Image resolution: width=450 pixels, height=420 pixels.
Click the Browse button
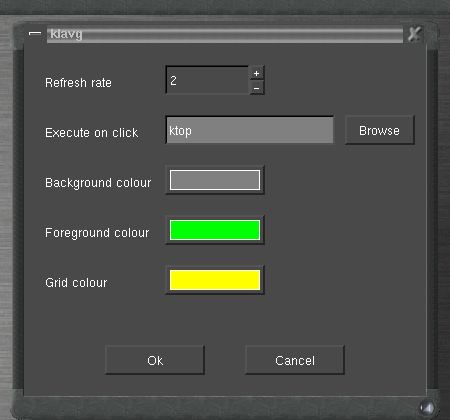click(x=380, y=130)
